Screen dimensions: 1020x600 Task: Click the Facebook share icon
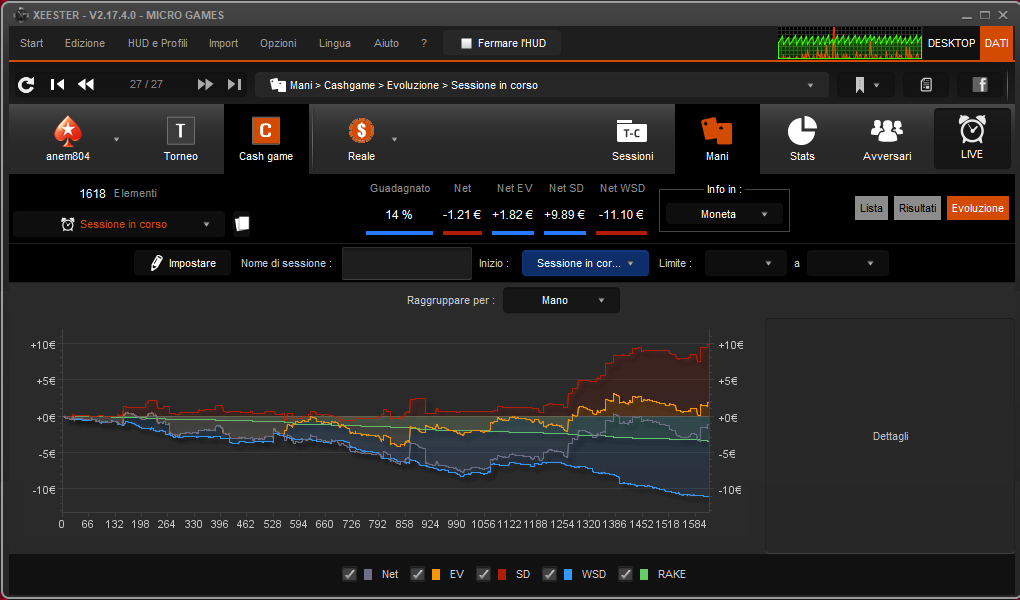tap(980, 85)
